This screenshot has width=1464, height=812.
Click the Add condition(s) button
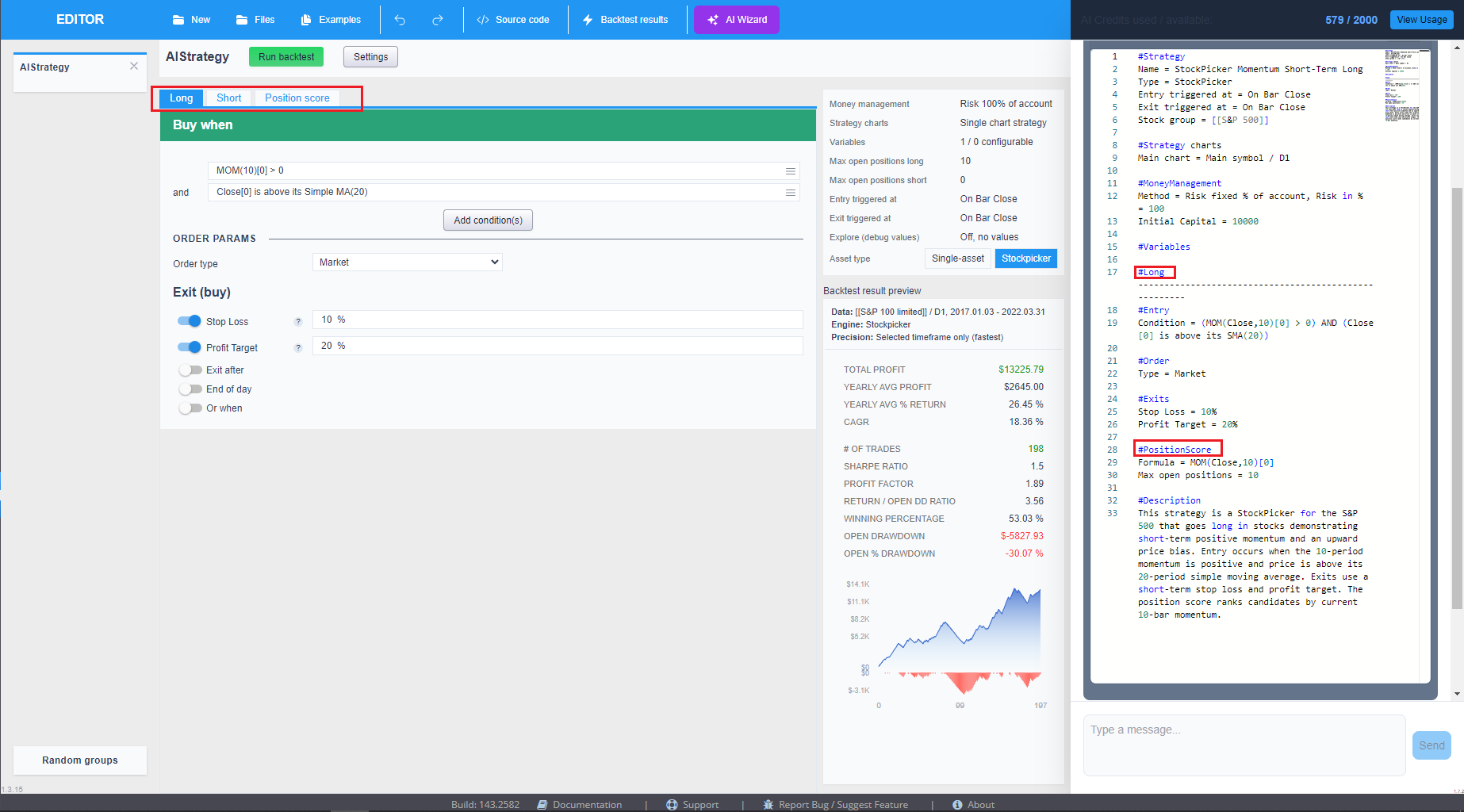pos(488,220)
